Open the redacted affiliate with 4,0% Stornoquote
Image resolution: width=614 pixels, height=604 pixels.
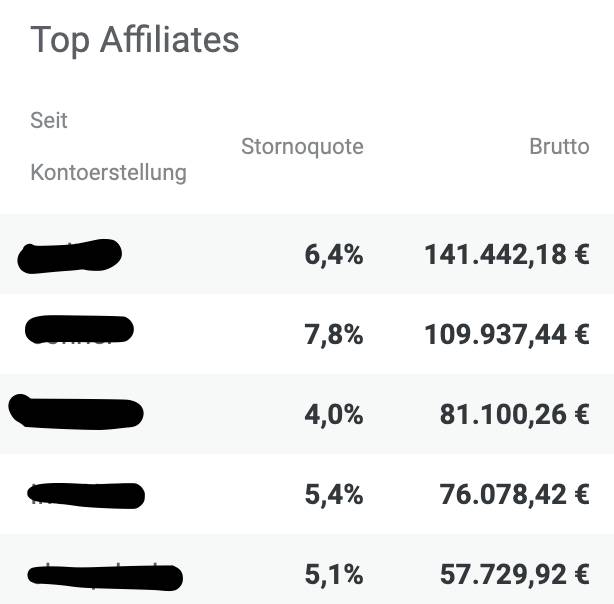(76, 412)
